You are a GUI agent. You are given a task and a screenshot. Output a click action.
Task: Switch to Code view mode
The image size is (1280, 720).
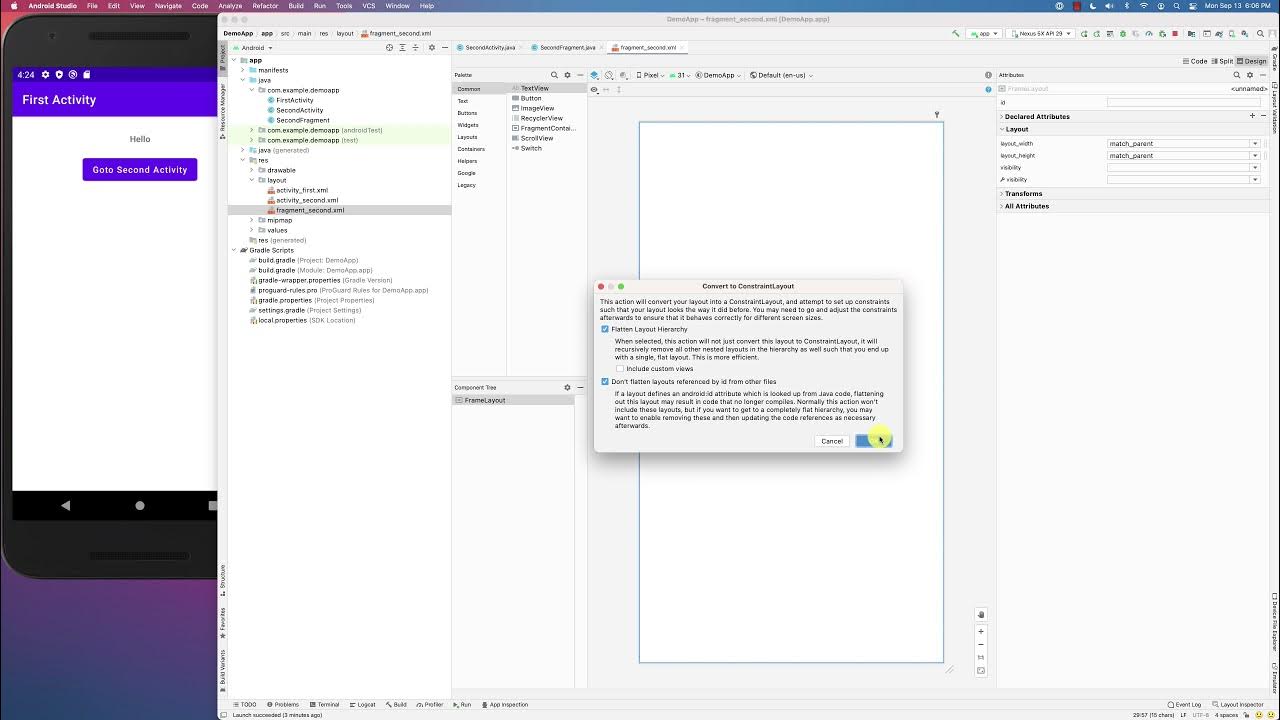[x=1196, y=61]
